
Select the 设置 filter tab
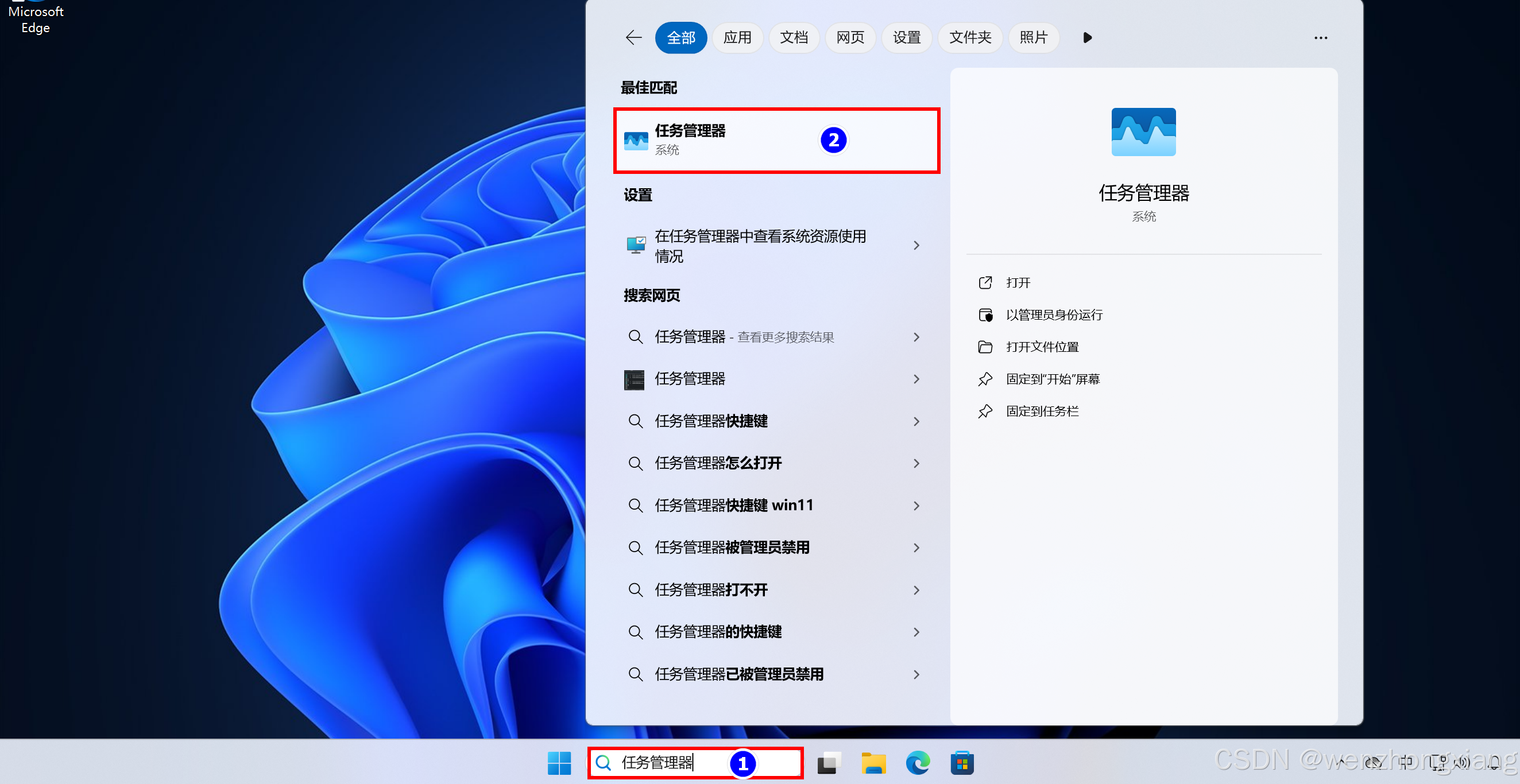coord(906,38)
